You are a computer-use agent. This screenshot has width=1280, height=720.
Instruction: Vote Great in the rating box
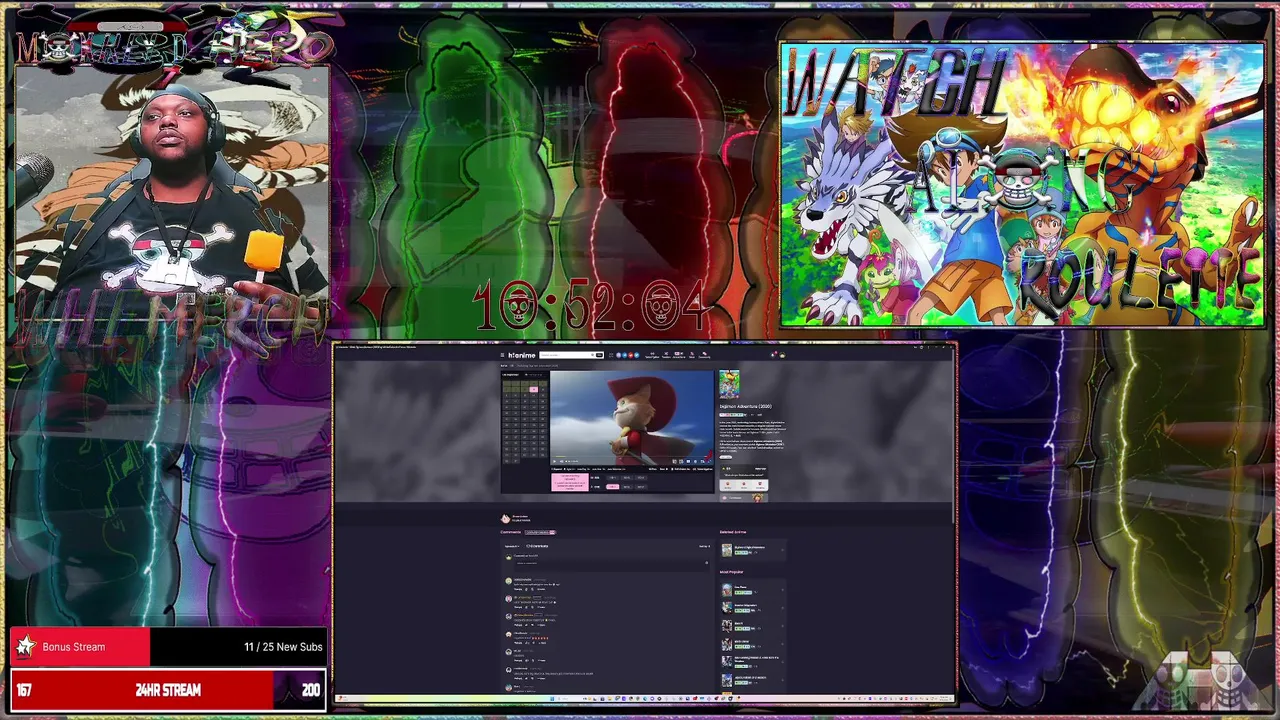click(744, 485)
